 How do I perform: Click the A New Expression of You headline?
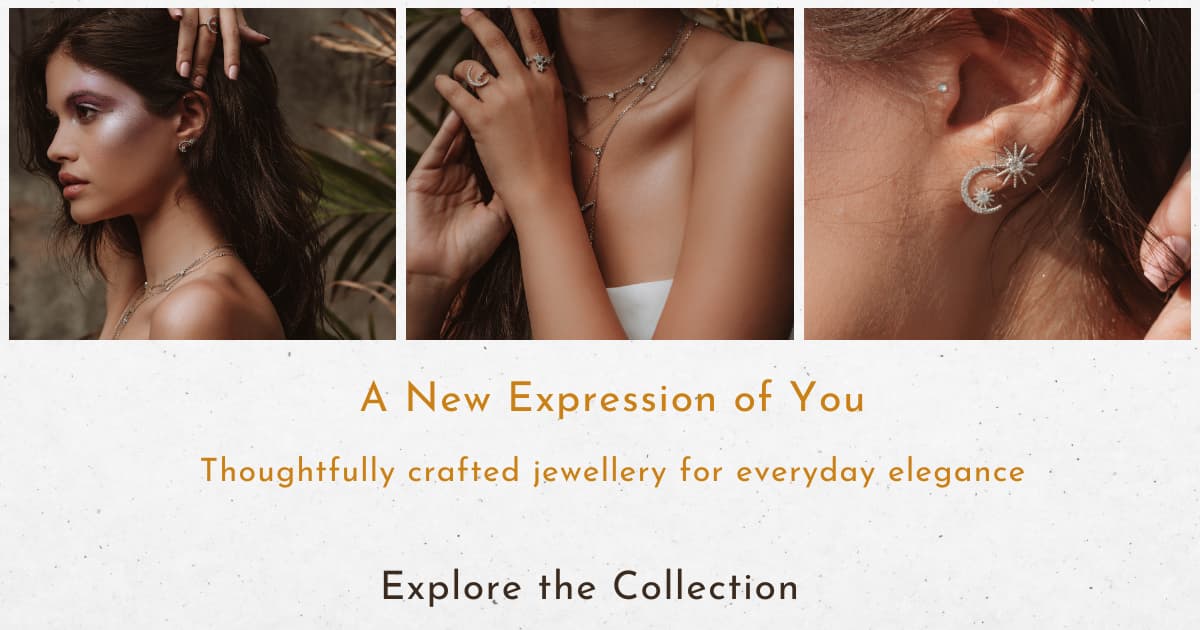[612, 398]
